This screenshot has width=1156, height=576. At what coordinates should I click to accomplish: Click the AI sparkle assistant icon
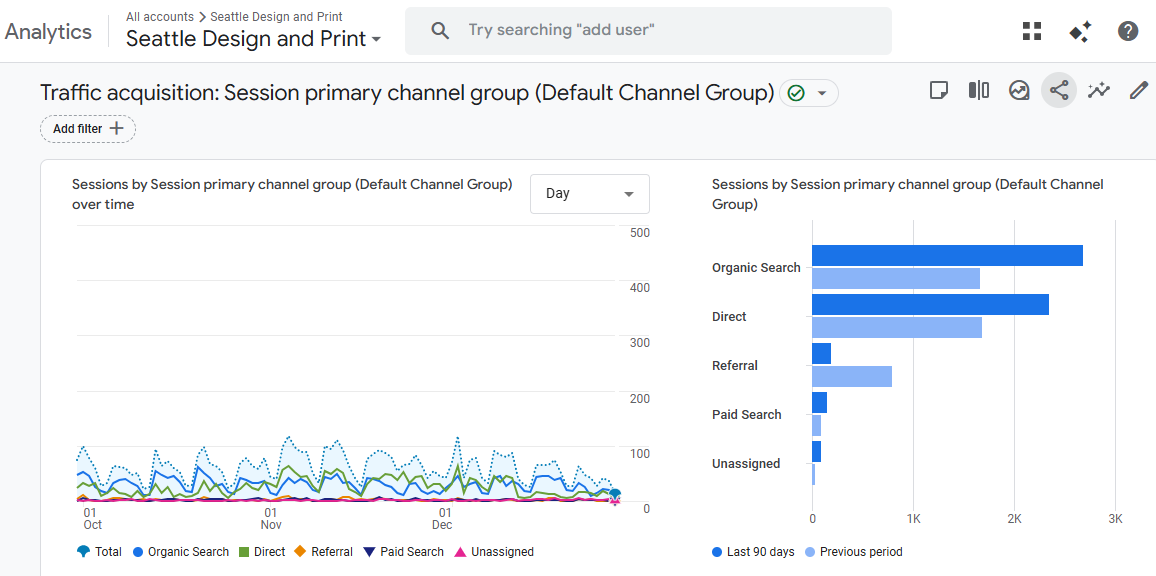(1080, 31)
